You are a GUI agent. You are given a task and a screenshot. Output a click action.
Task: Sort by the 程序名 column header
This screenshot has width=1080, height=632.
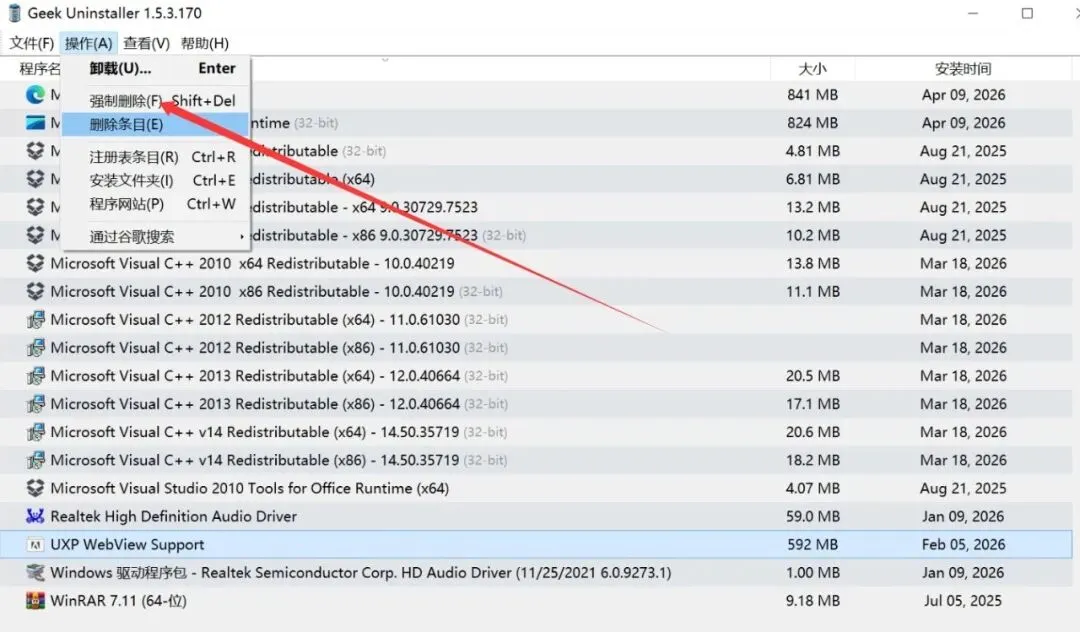pos(40,69)
